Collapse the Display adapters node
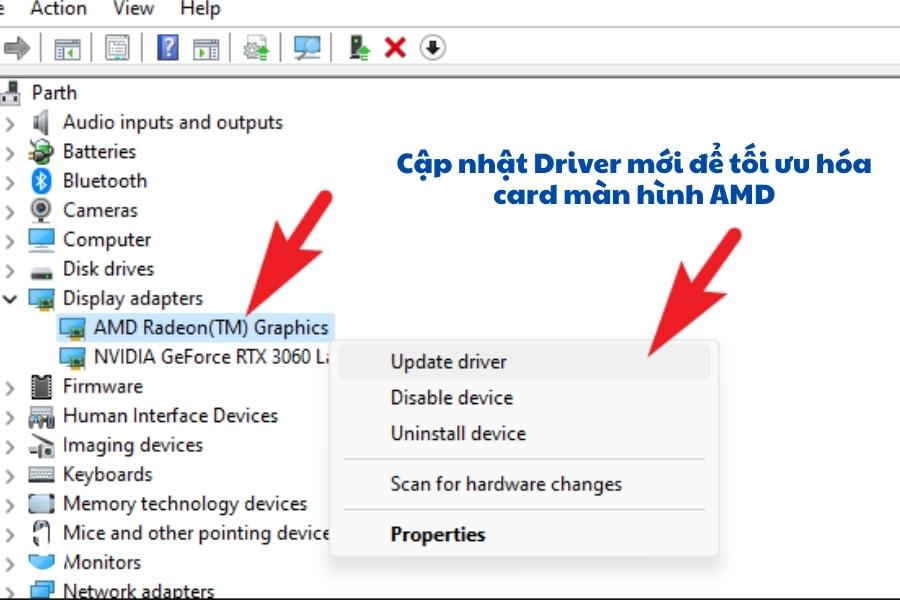900x600 pixels. tap(11, 298)
